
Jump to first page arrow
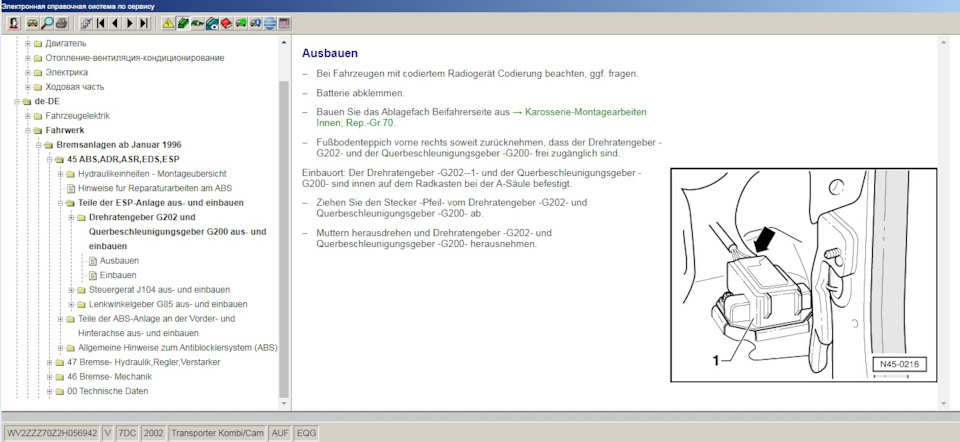(x=100, y=24)
